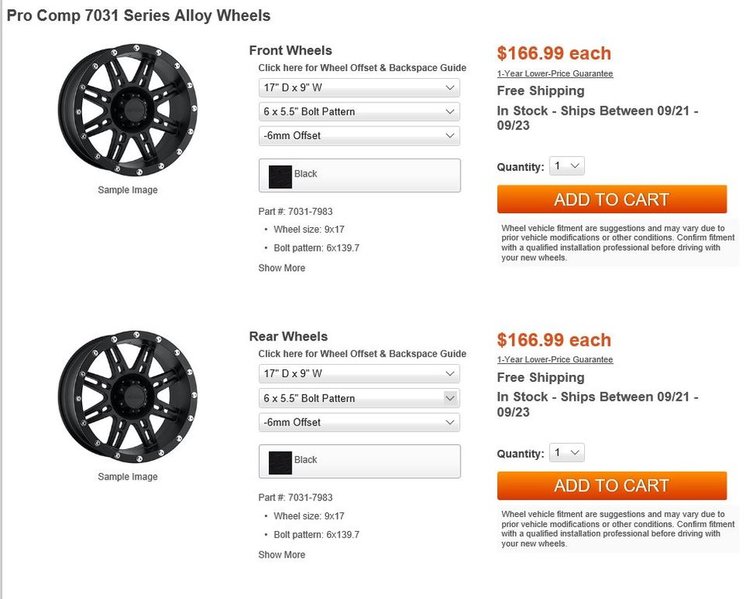Screen dimensions: 746x599
Task: Add the Front Wheels to cart
Action: pyautogui.click(x=612, y=199)
